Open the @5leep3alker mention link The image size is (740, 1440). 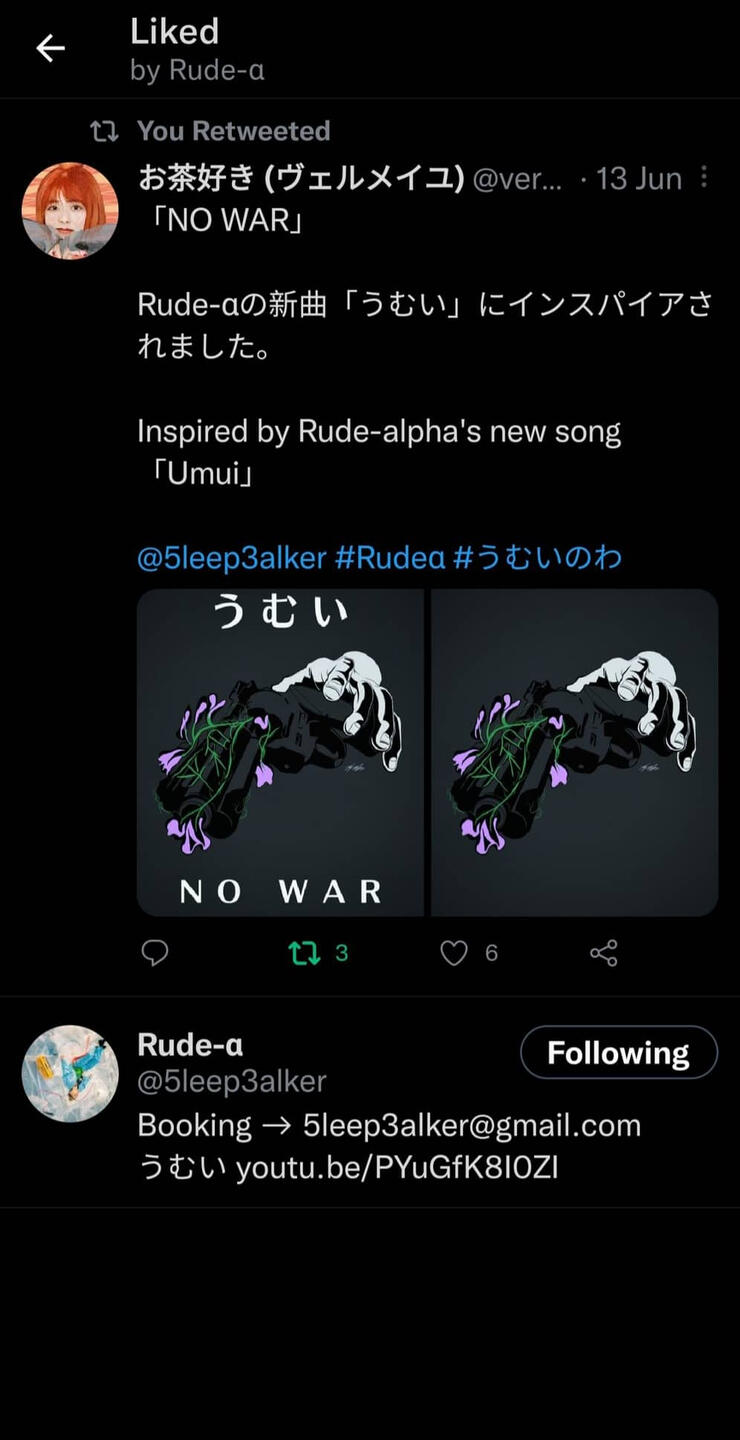[232, 557]
